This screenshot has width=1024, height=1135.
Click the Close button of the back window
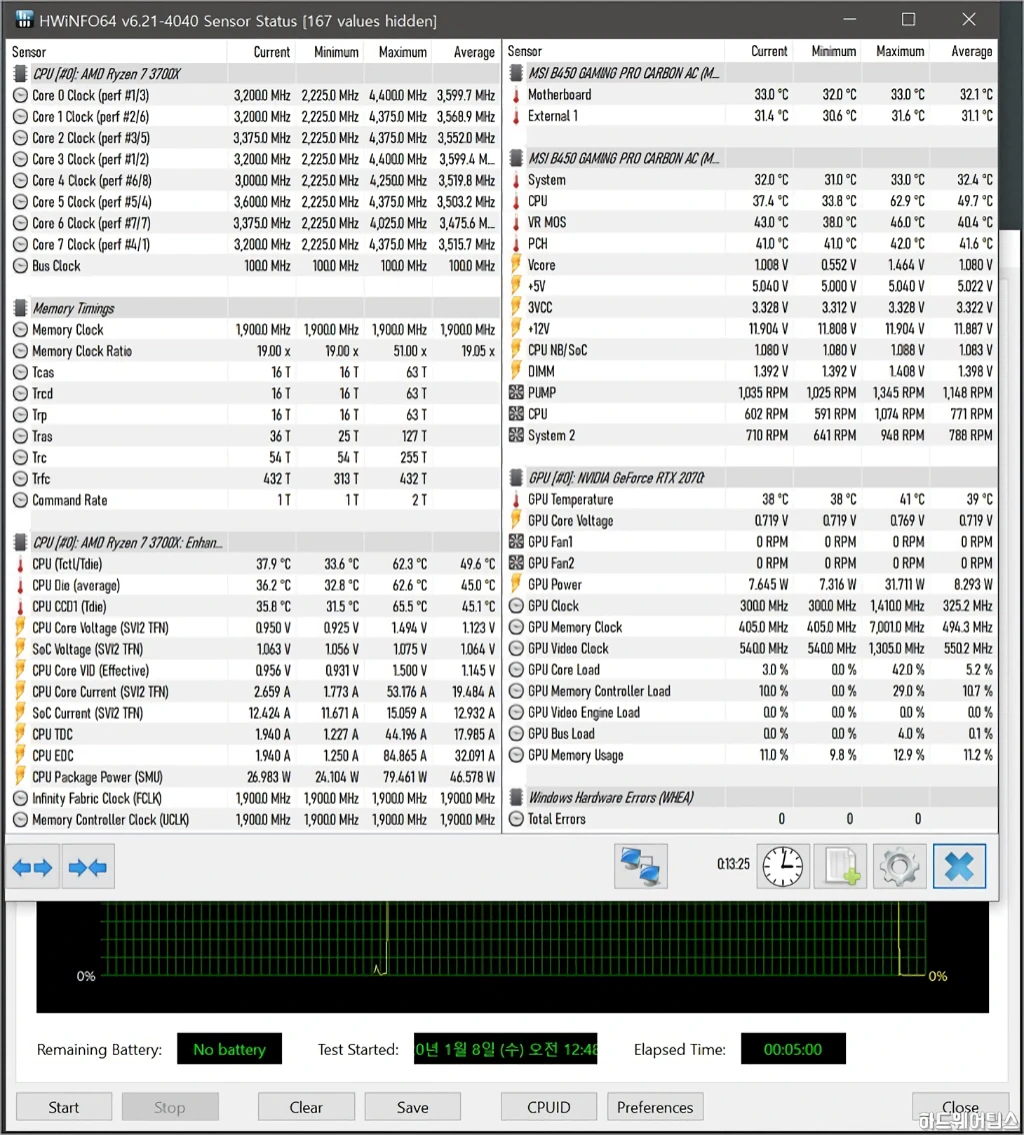pyautogui.click(x=960, y=1107)
